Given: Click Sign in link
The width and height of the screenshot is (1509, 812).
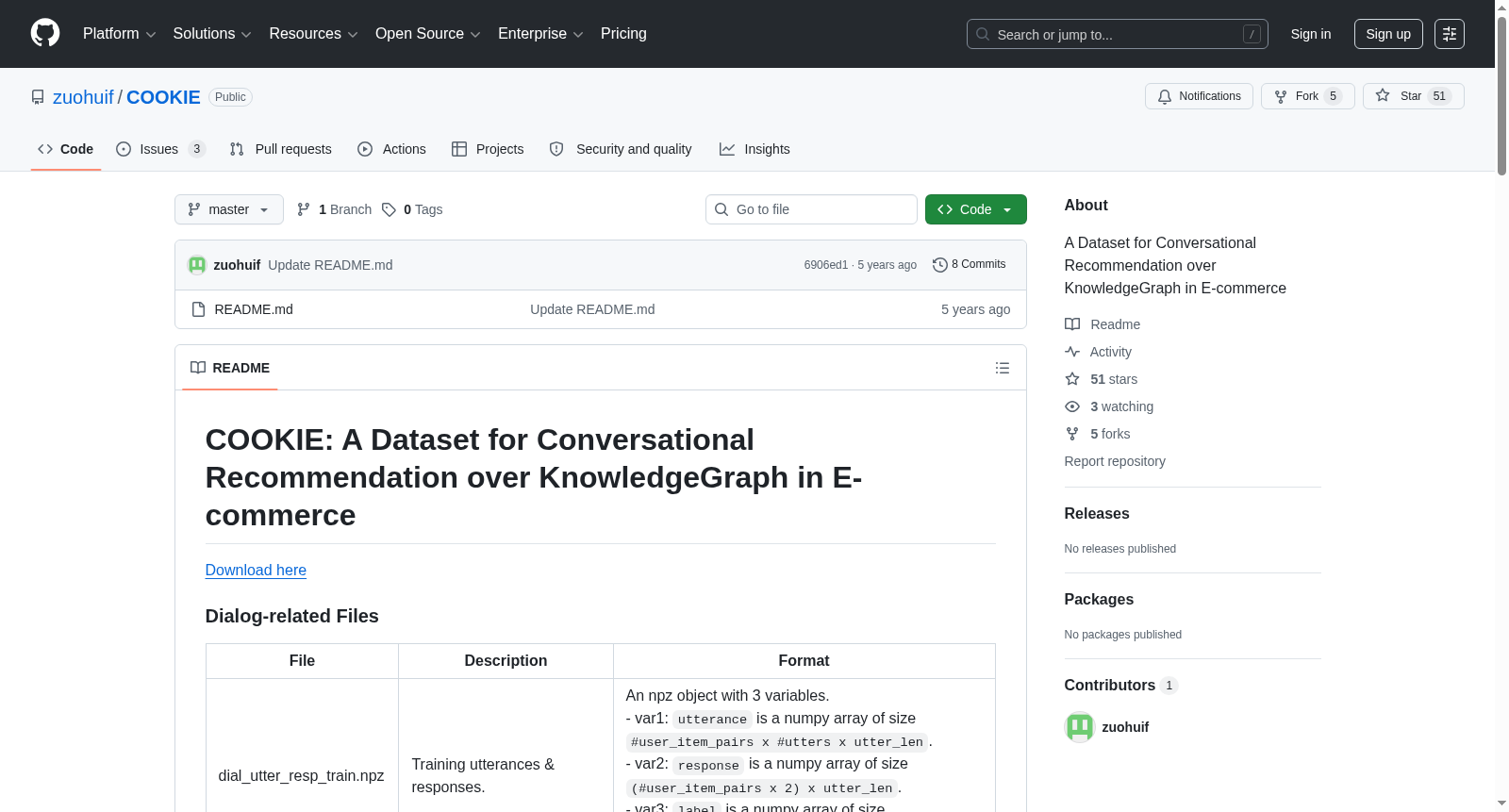Looking at the screenshot, I should 1311,34.
